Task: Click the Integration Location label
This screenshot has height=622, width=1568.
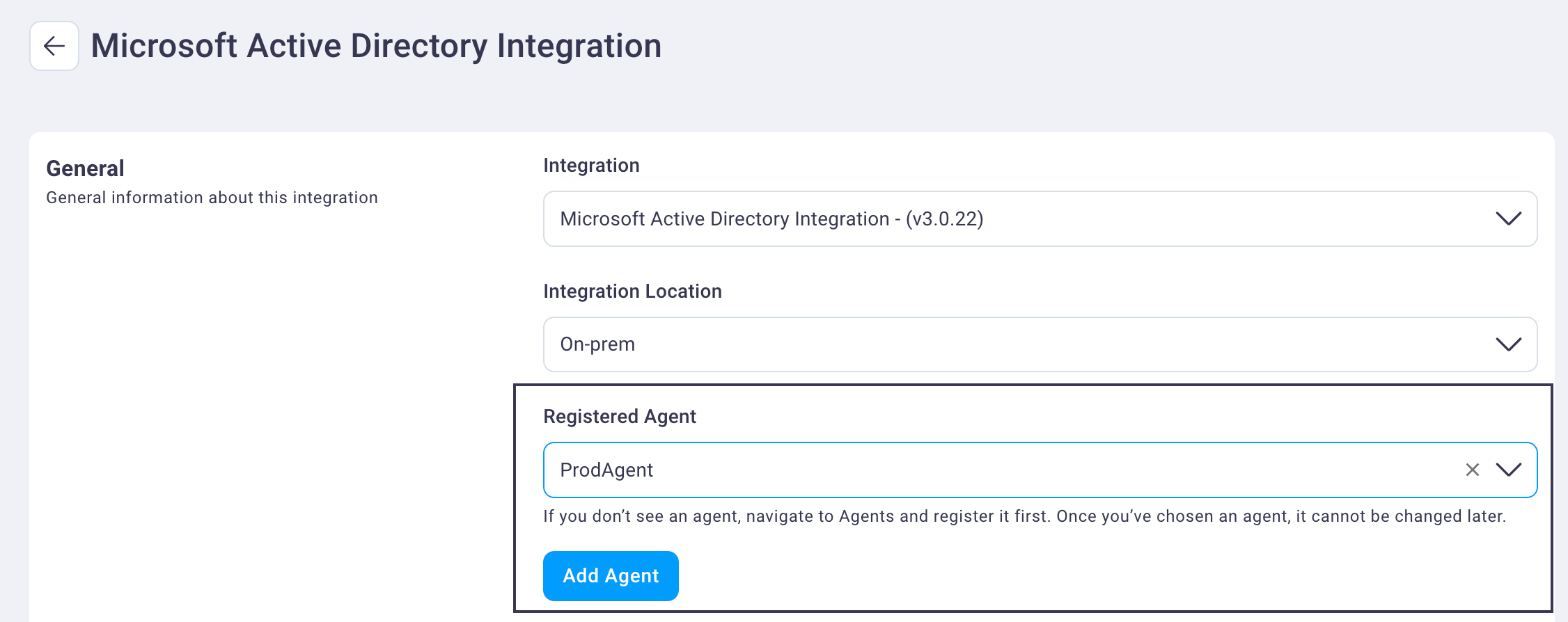Action: click(632, 292)
